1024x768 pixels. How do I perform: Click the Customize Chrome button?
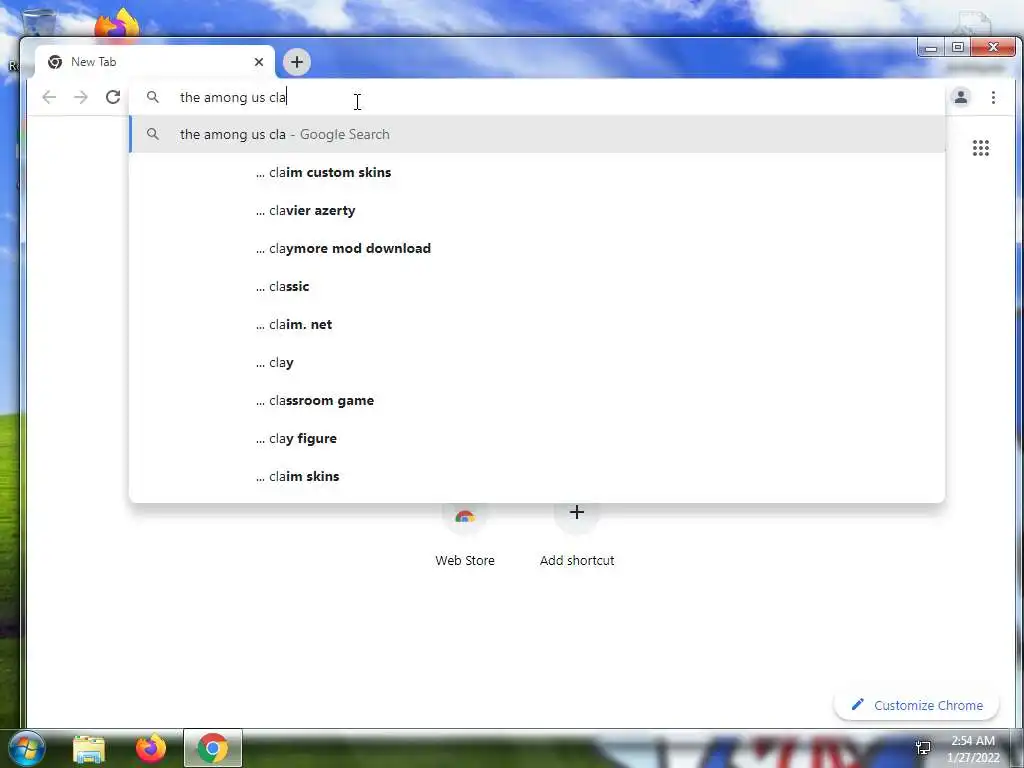point(916,705)
